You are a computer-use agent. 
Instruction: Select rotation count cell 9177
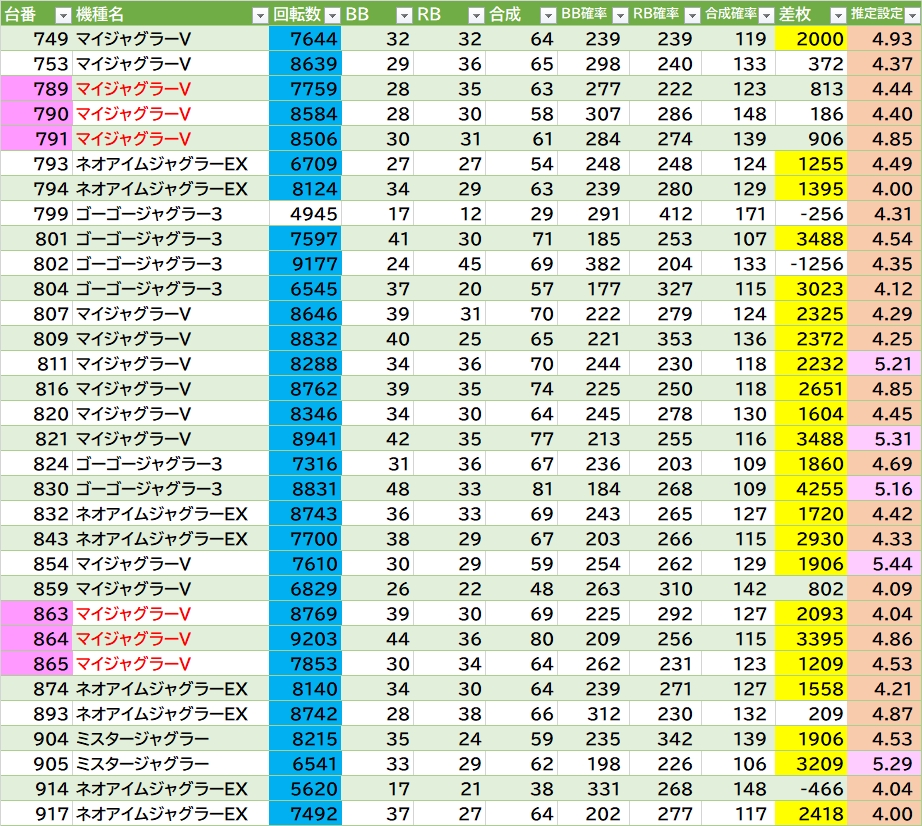[305, 263]
